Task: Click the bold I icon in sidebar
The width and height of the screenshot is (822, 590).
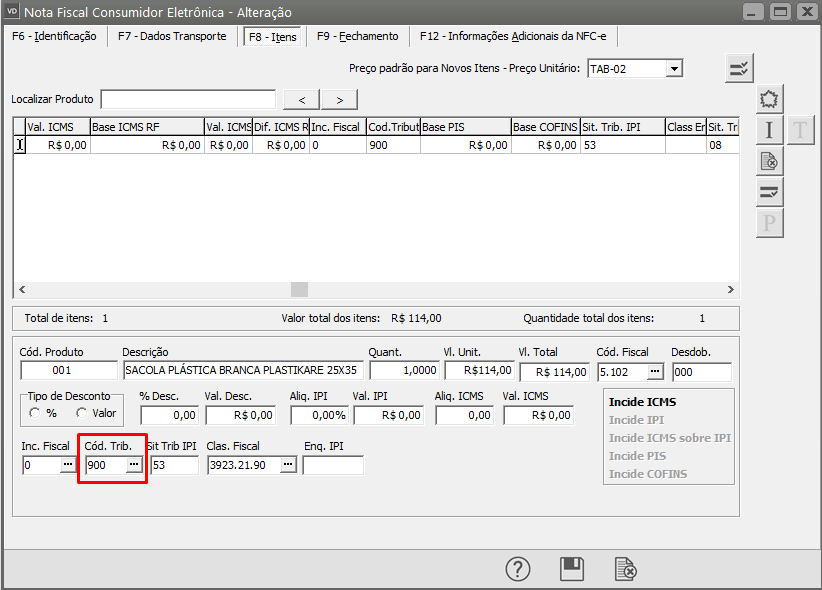Action: (x=769, y=130)
